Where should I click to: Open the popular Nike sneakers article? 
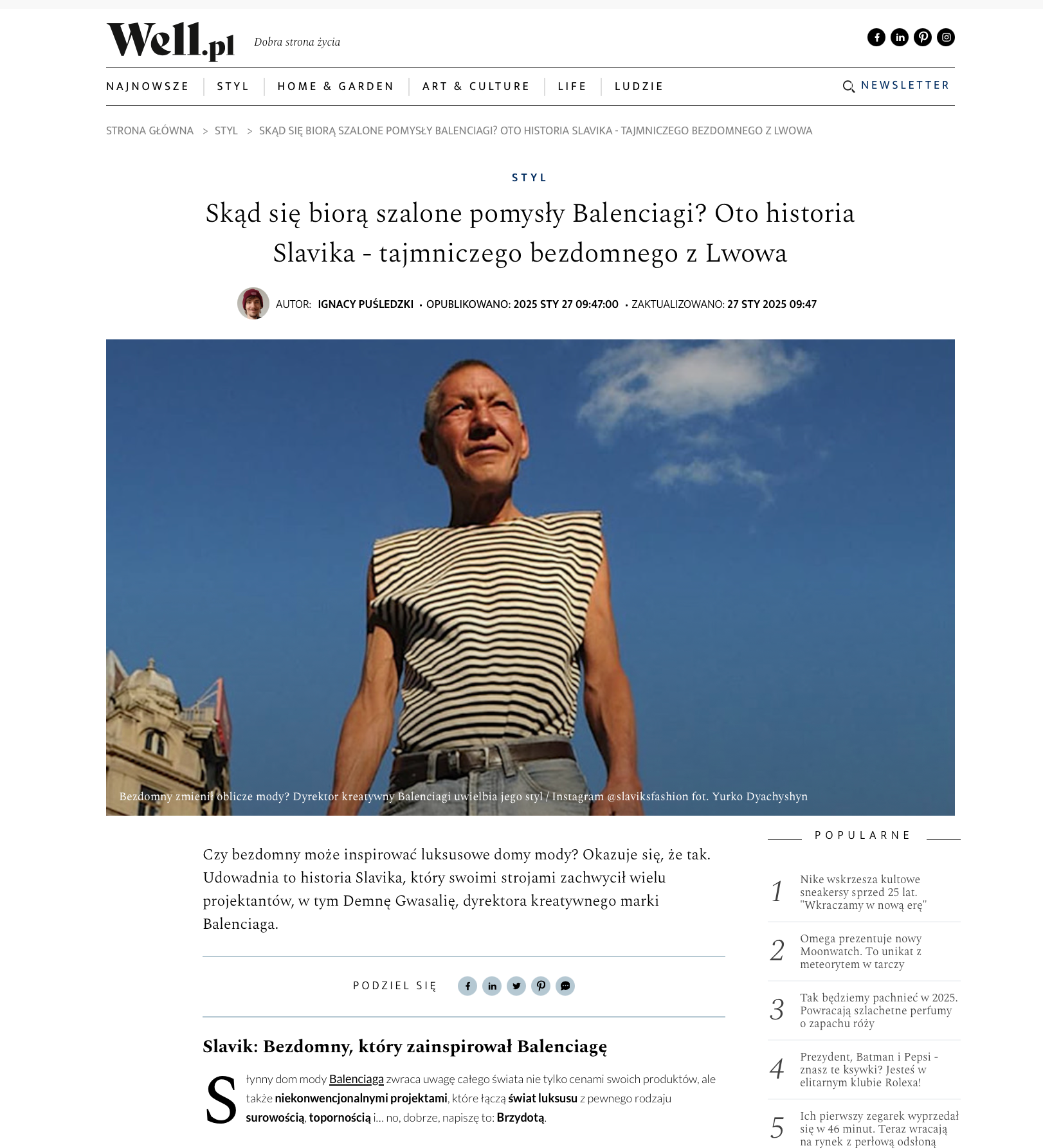click(x=864, y=892)
